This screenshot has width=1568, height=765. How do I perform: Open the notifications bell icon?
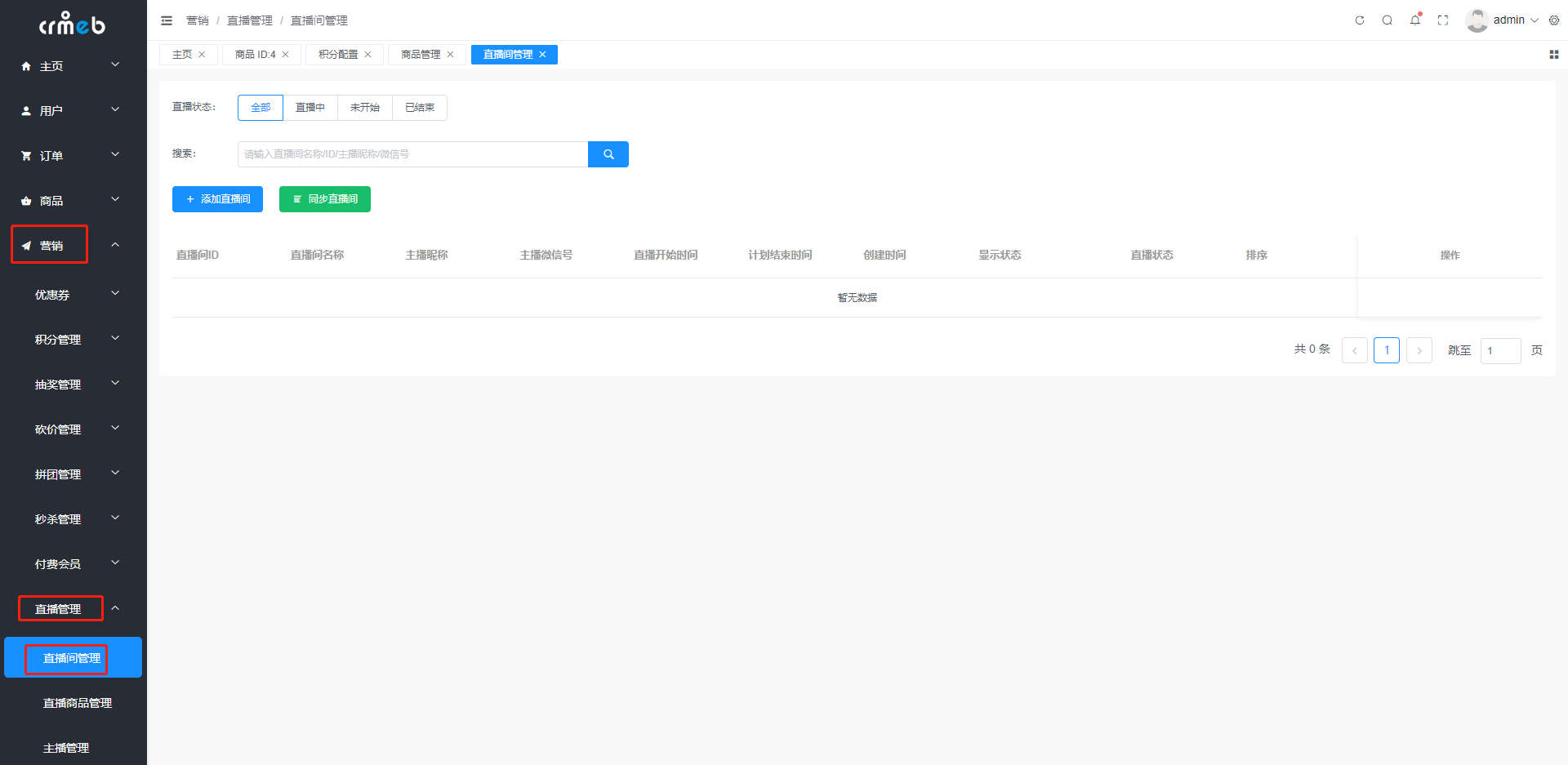click(x=1415, y=20)
